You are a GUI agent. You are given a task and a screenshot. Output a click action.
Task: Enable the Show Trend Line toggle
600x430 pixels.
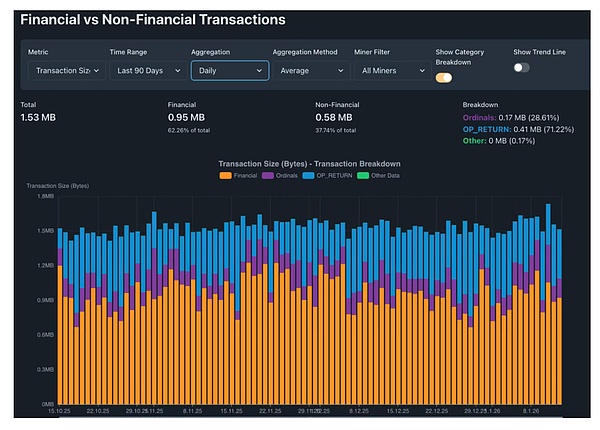click(x=521, y=67)
